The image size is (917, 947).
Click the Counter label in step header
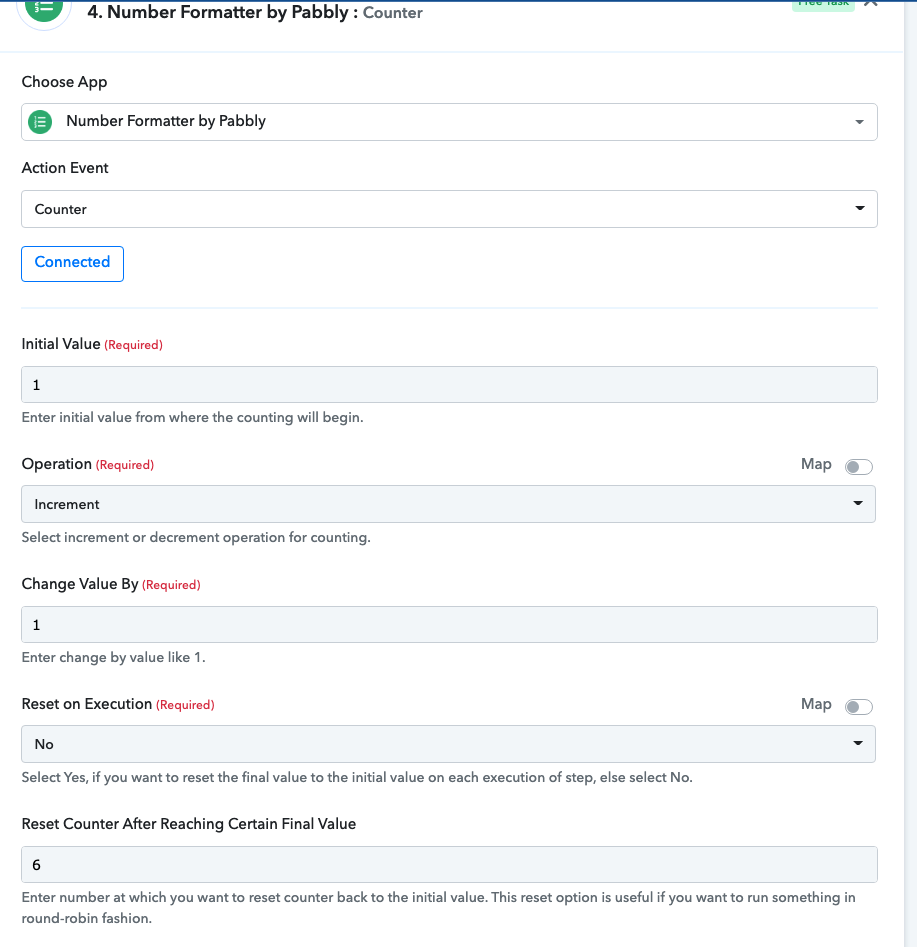pos(393,13)
